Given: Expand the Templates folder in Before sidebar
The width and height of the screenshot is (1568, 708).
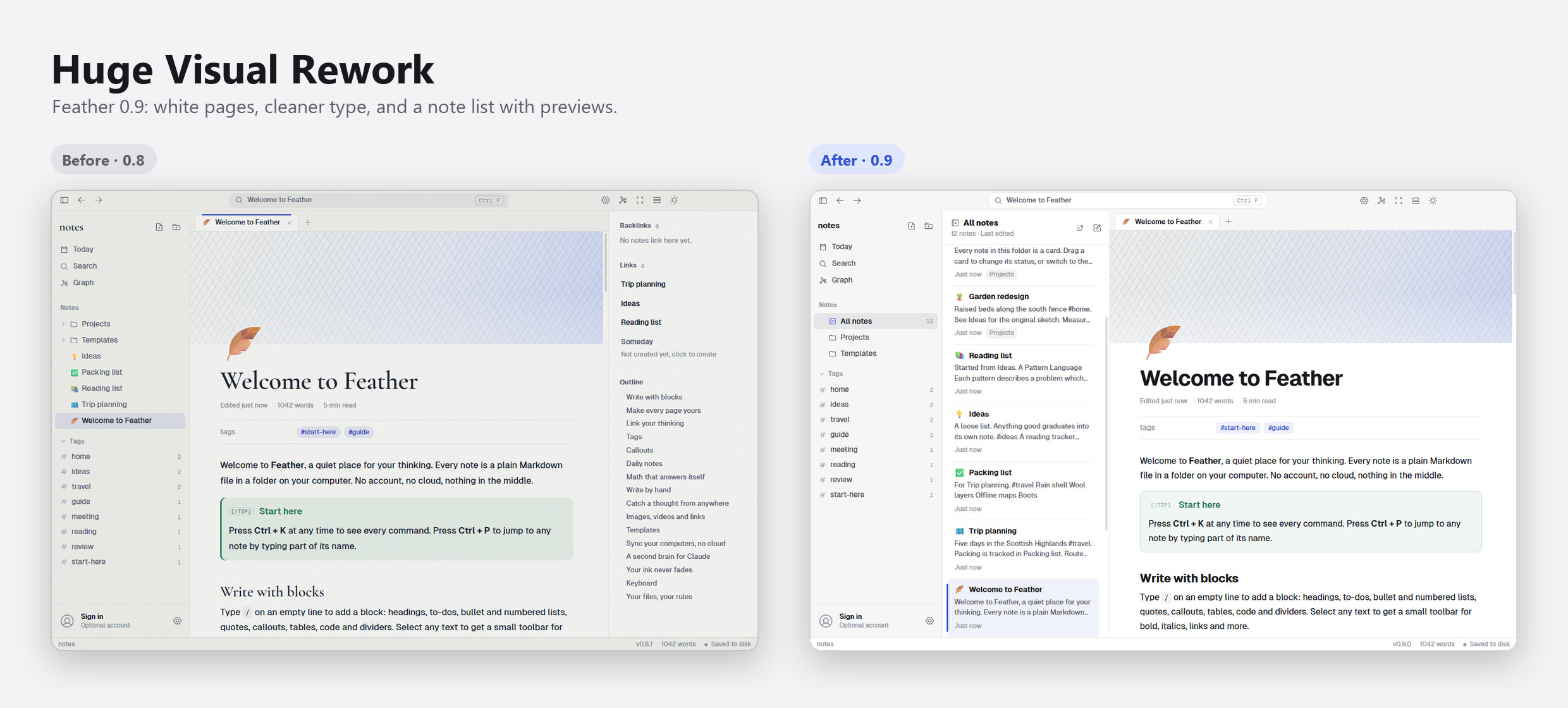Looking at the screenshot, I should (63, 340).
